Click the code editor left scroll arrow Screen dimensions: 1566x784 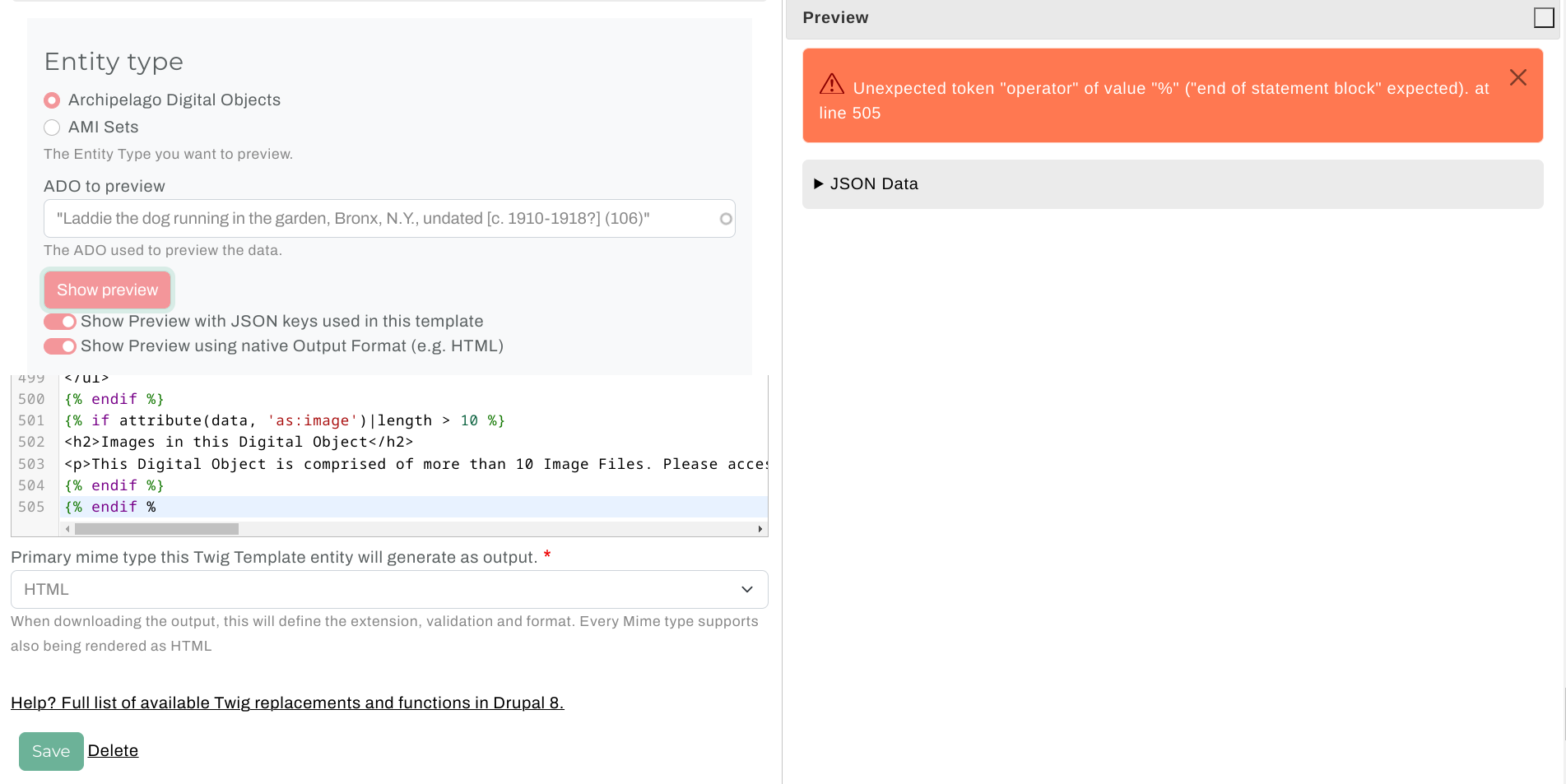click(67, 529)
